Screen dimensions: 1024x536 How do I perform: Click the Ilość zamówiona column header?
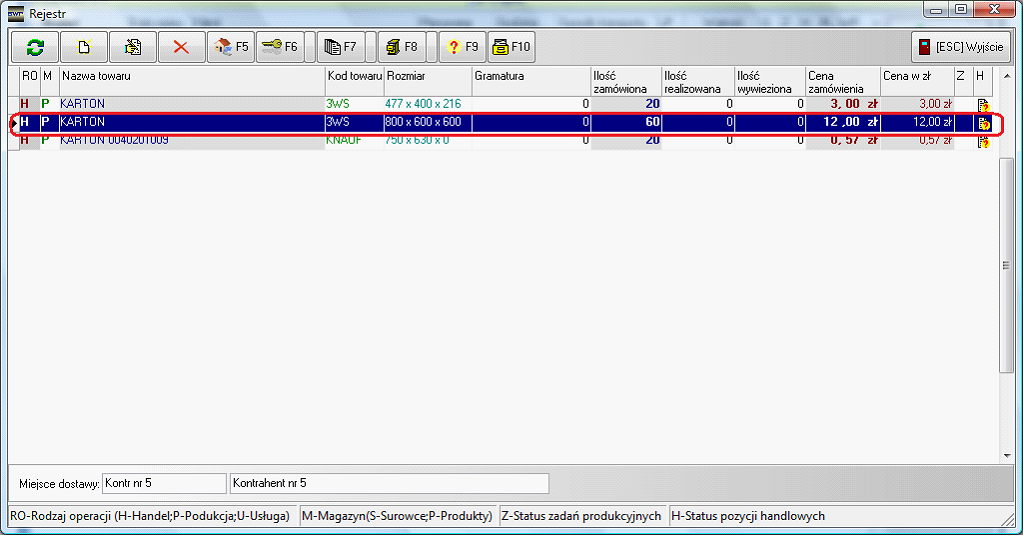tap(625, 82)
